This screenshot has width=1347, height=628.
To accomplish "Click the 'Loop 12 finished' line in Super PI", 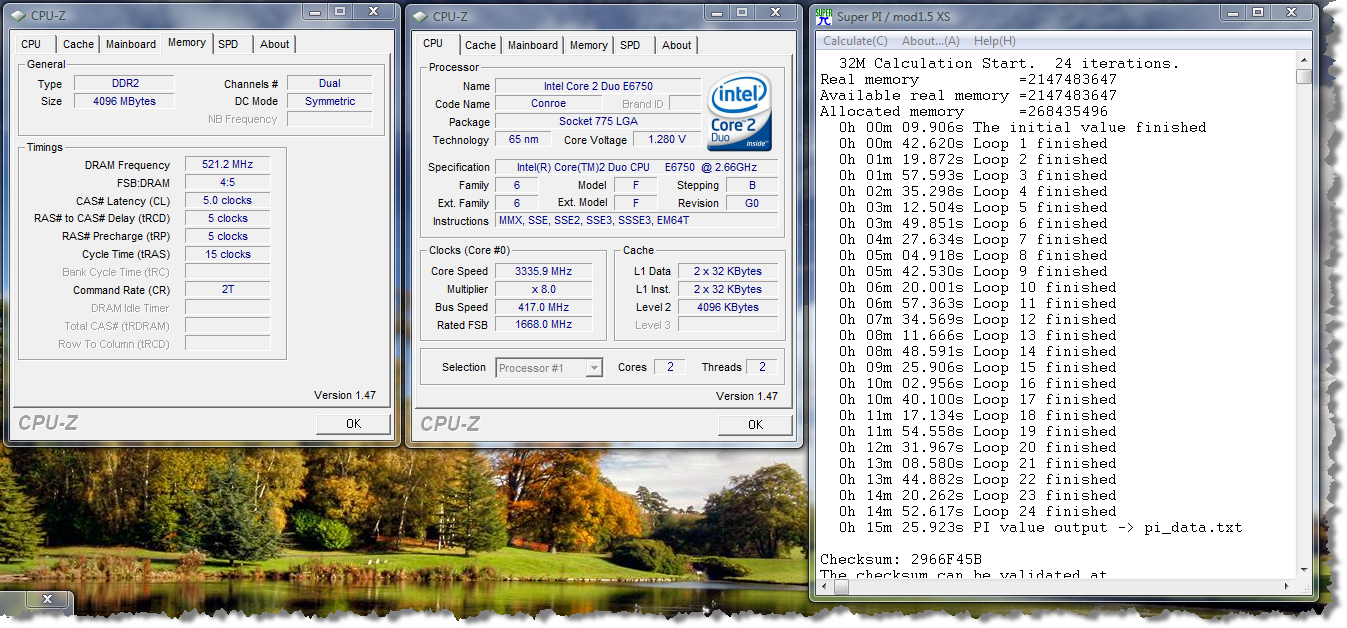I will [978, 319].
